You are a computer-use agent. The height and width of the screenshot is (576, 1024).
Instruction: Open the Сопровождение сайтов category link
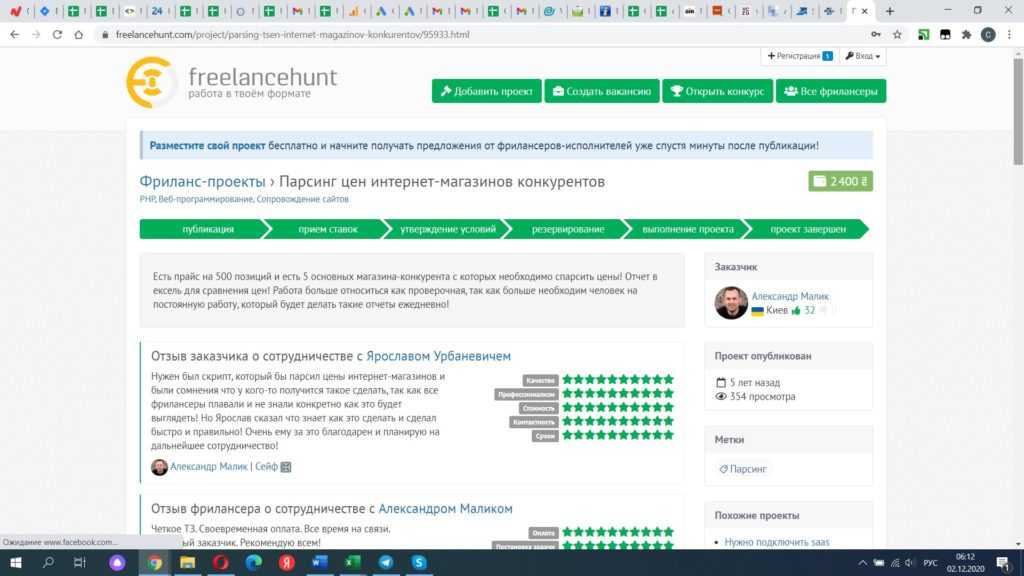(x=302, y=199)
